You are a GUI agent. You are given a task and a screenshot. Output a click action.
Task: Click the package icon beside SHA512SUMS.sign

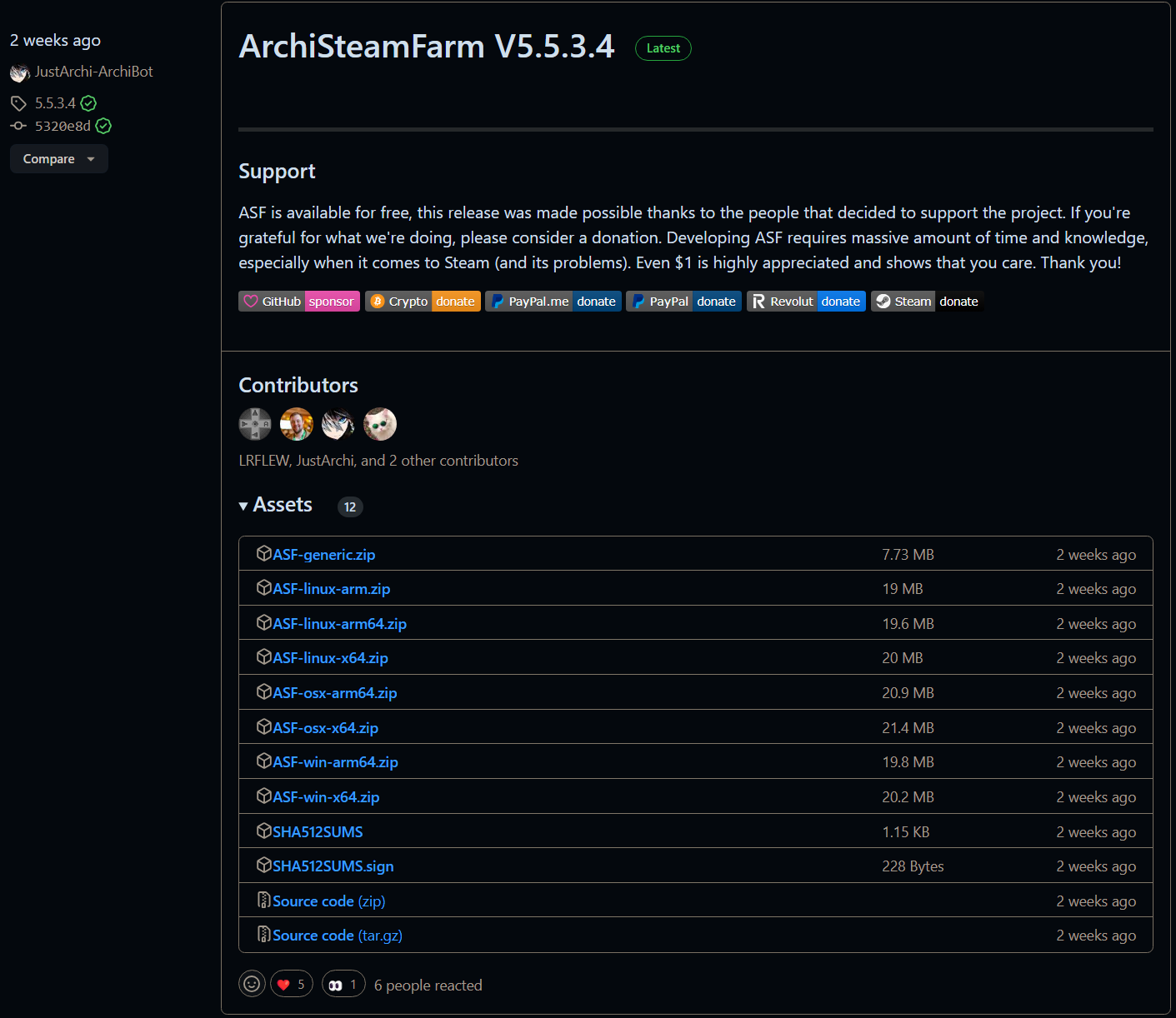(x=264, y=866)
